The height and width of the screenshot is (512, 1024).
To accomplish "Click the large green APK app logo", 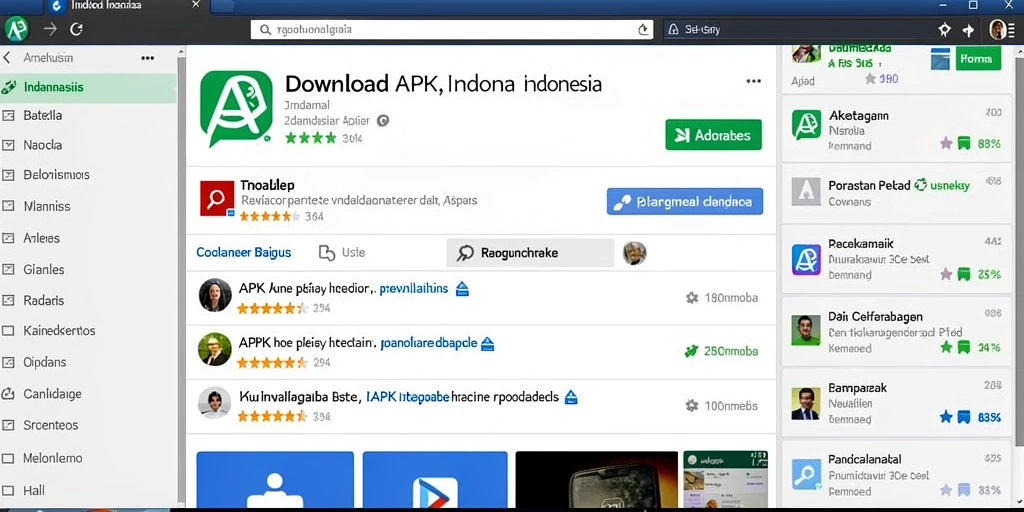I will click(x=236, y=108).
